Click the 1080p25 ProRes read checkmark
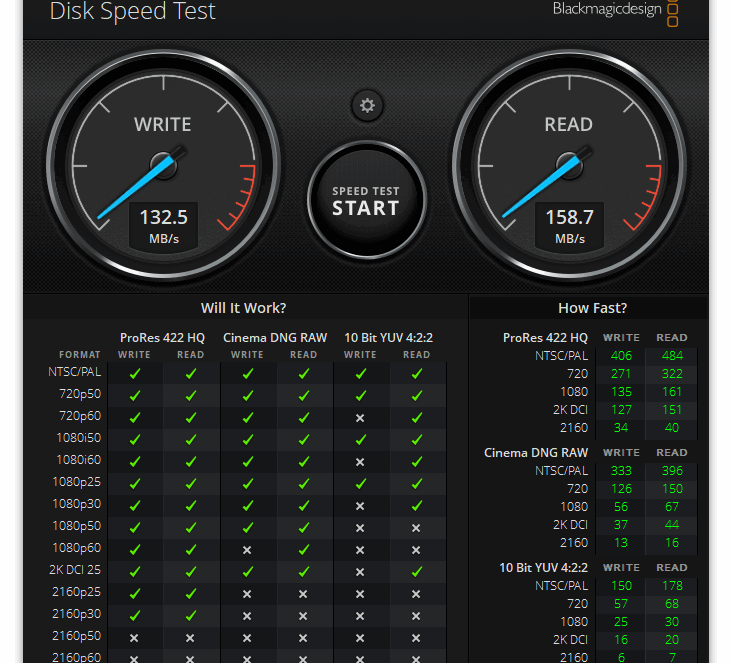 [x=190, y=484]
